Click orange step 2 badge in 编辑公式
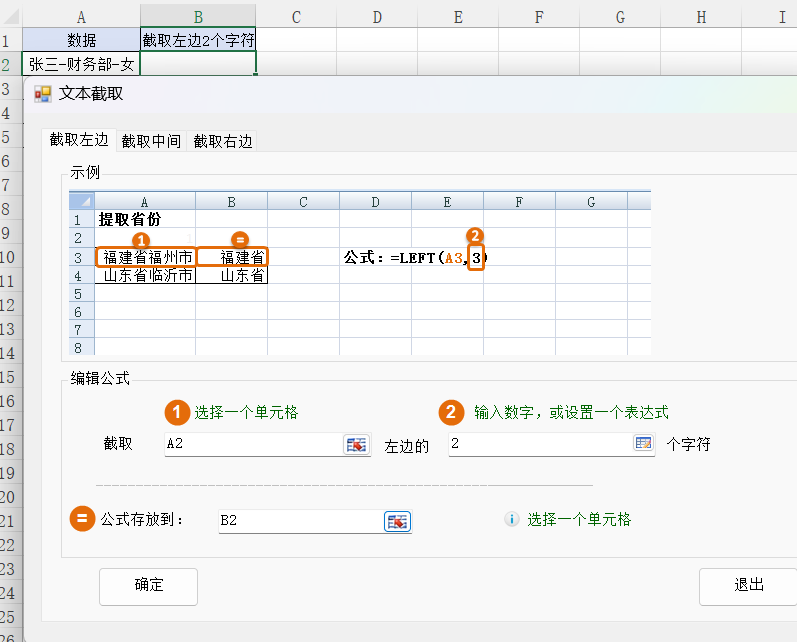The height and width of the screenshot is (642, 797). point(454,412)
